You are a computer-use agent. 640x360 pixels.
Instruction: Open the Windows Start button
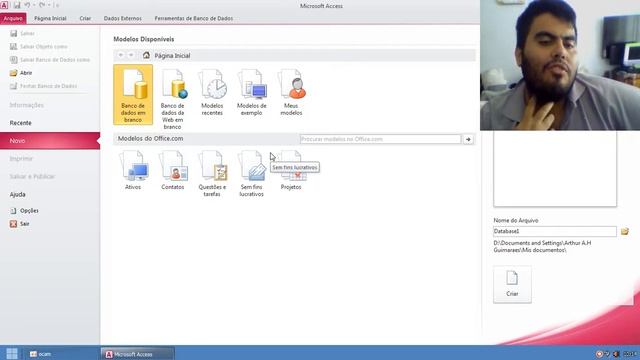click(x=12, y=353)
